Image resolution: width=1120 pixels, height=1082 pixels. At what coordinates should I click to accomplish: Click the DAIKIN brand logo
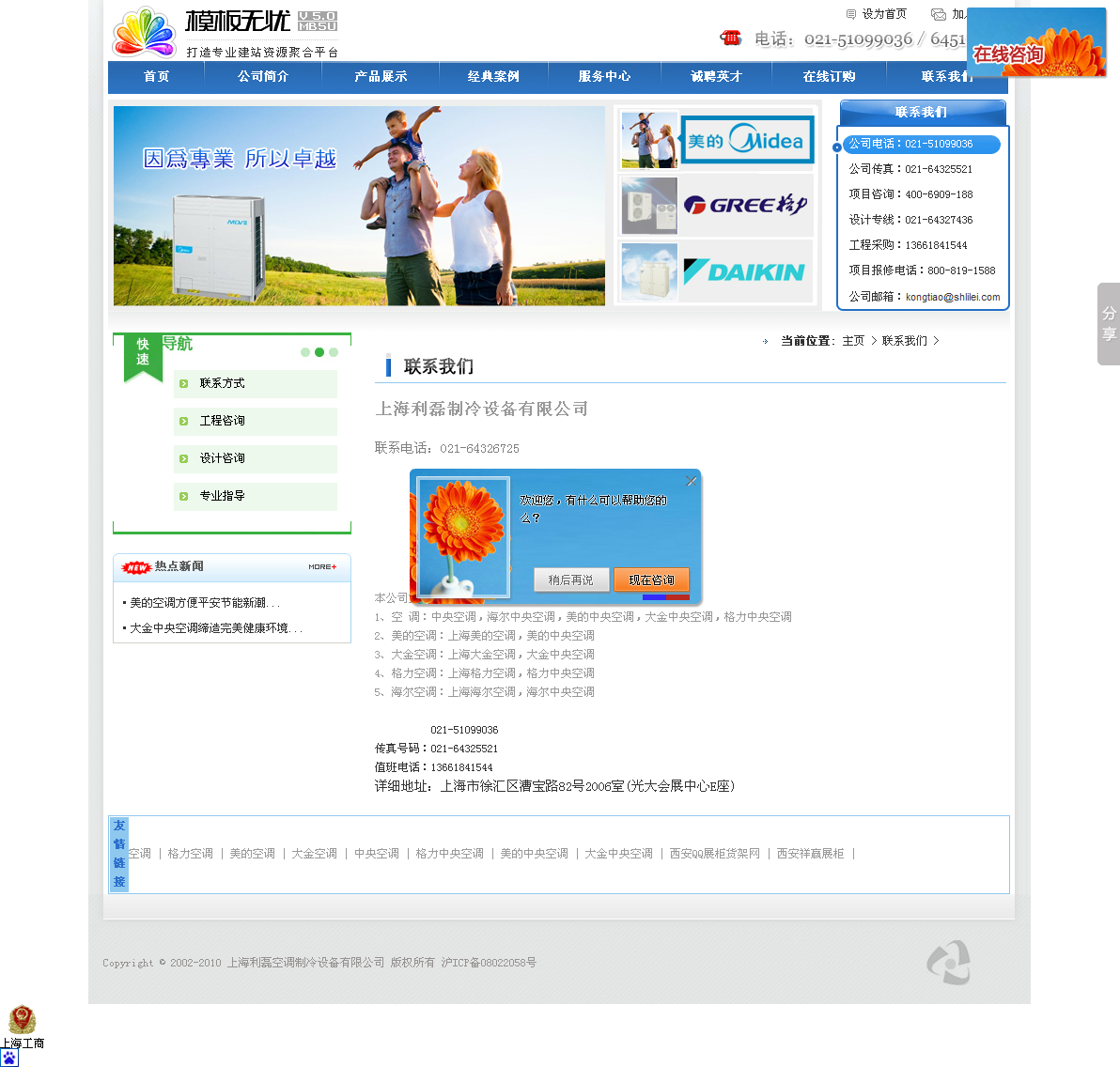pos(746,271)
